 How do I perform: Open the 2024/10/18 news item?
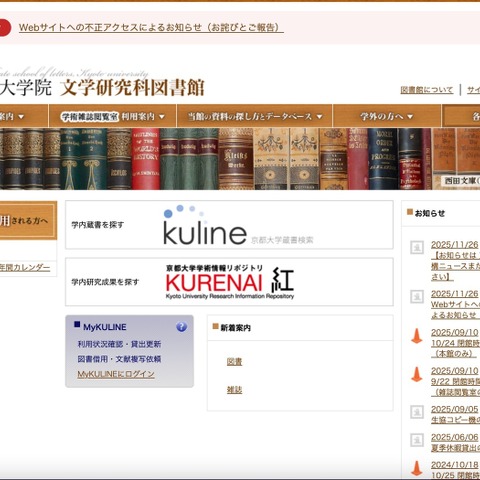(x=455, y=470)
